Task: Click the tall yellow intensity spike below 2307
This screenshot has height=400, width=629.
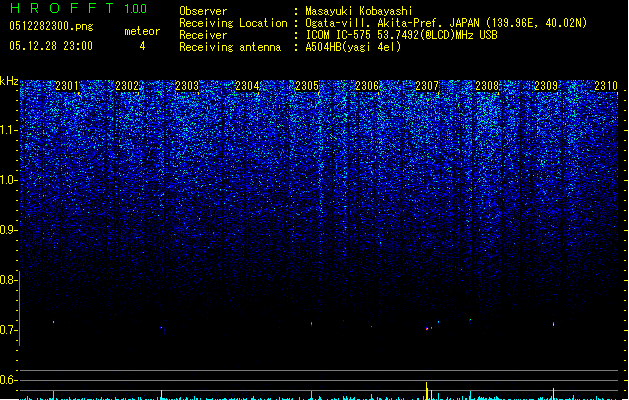Action: click(x=426, y=391)
